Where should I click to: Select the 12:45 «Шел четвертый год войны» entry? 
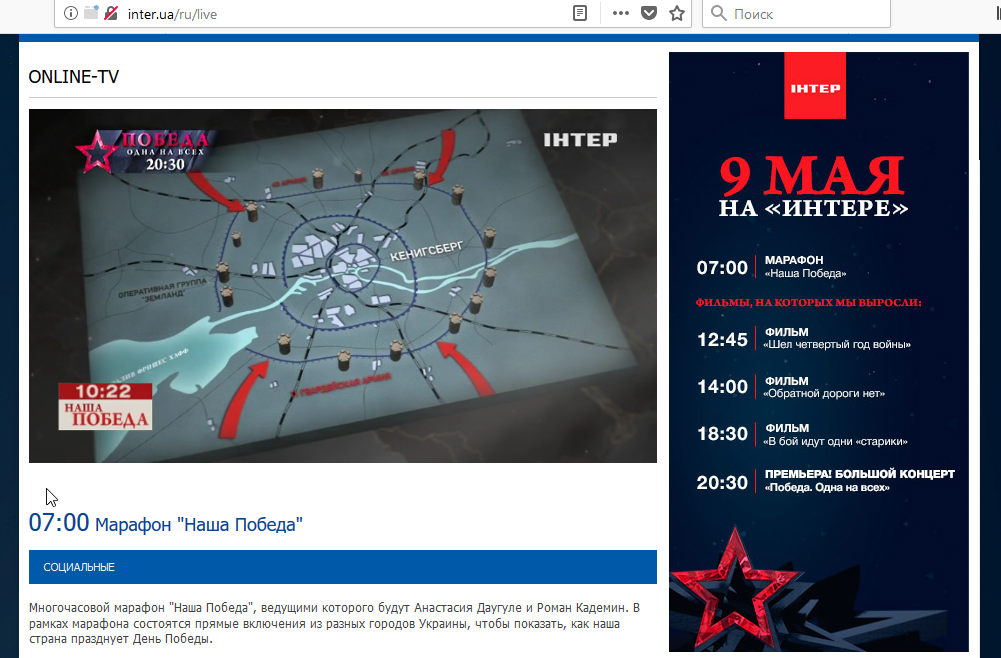(804, 338)
